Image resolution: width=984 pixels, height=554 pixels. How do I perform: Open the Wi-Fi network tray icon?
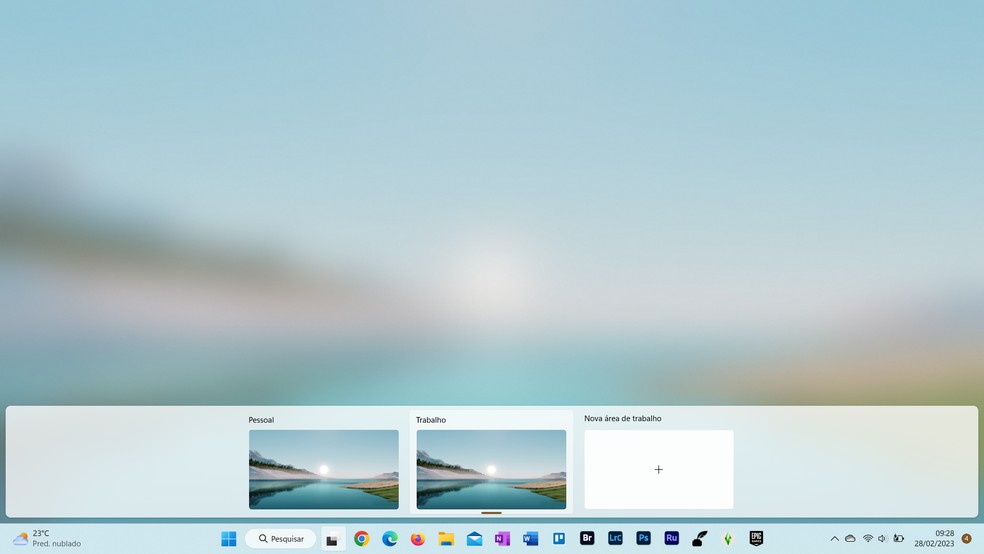click(868, 538)
